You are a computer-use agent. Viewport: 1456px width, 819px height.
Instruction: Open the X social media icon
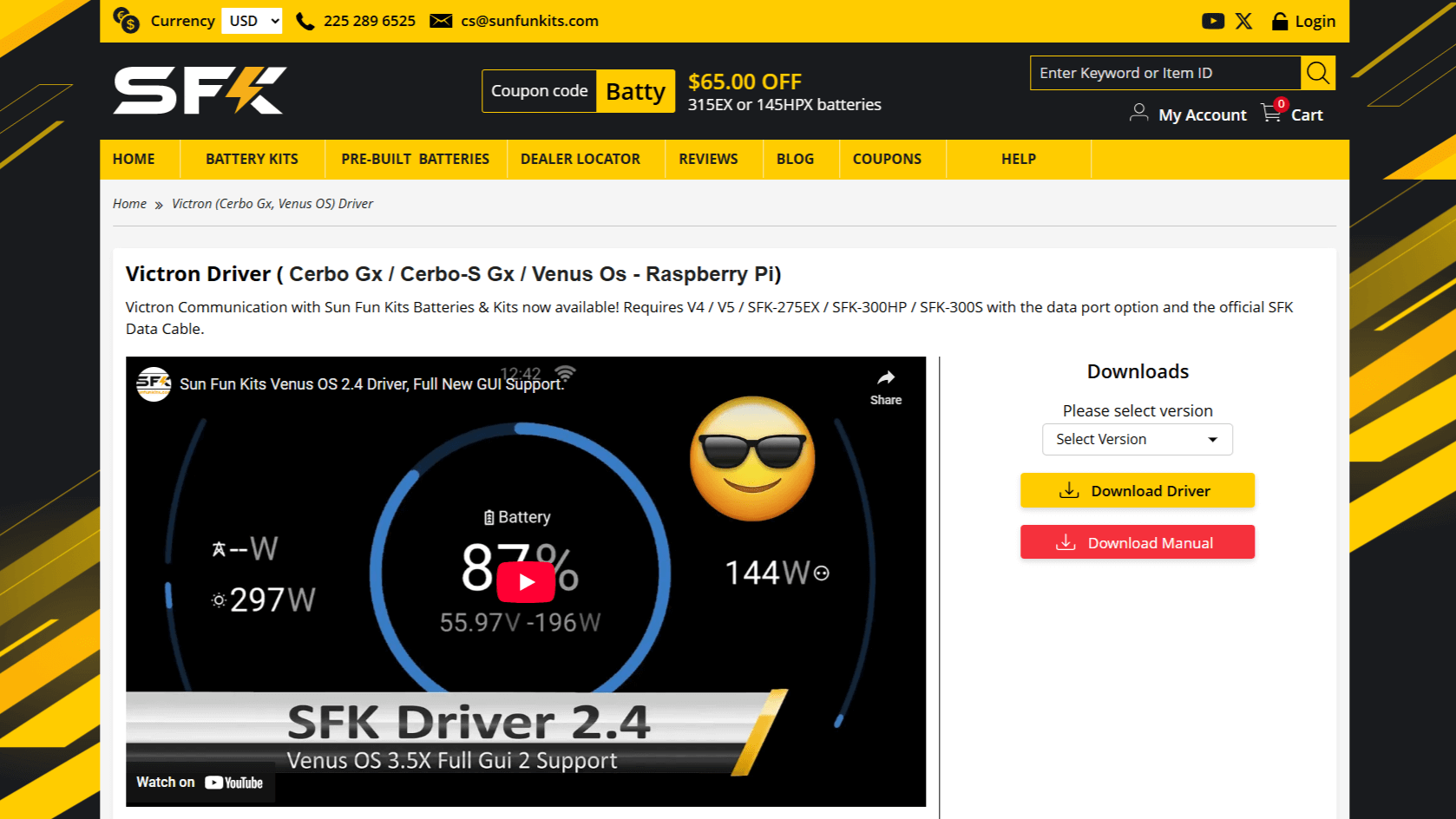tap(1243, 21)
